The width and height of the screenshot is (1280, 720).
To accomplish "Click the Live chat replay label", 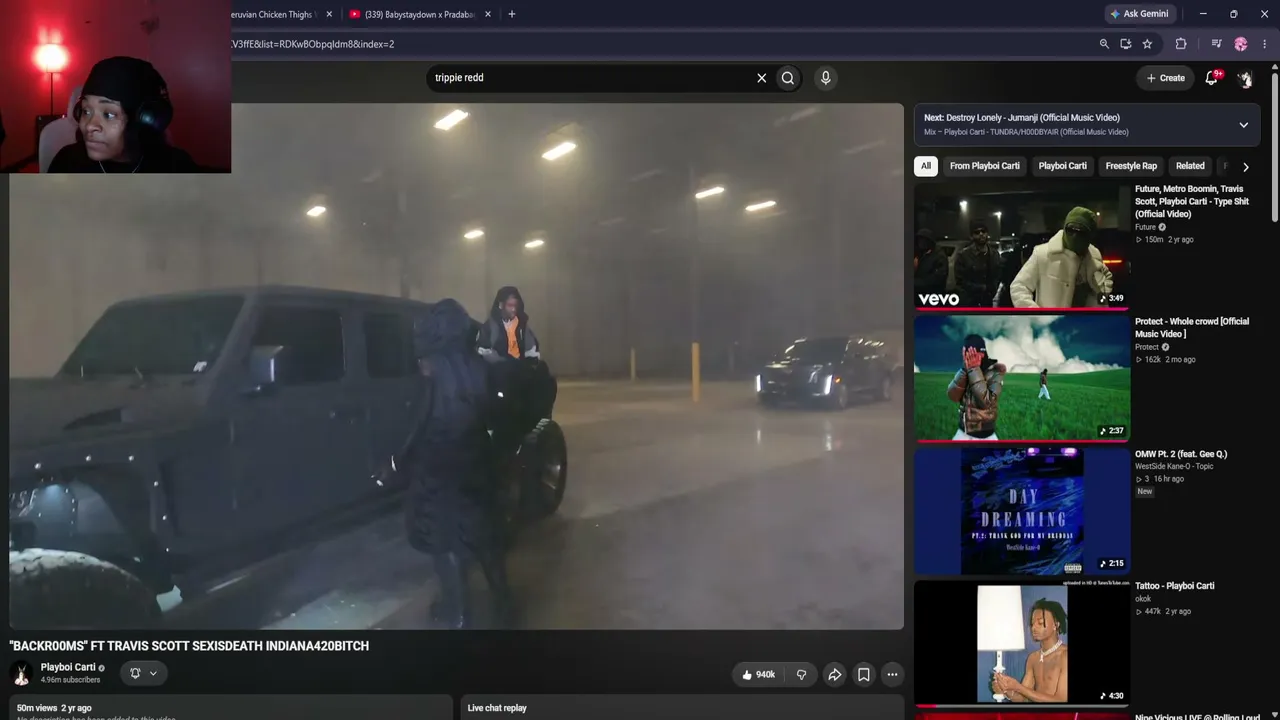I will pyautogui.click(x=497, y=708).
